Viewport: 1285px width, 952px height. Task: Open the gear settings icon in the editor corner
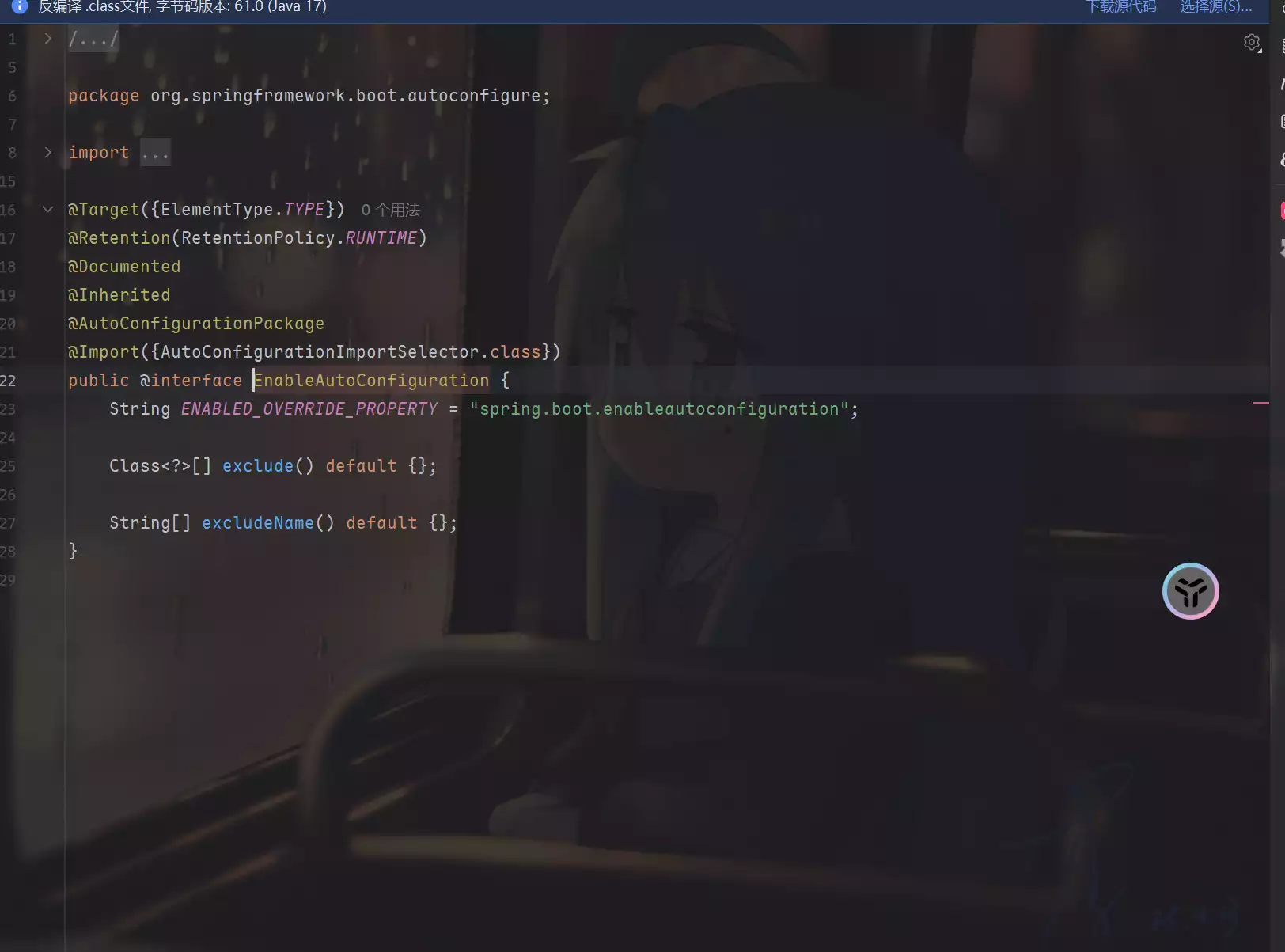(1251, 43)
